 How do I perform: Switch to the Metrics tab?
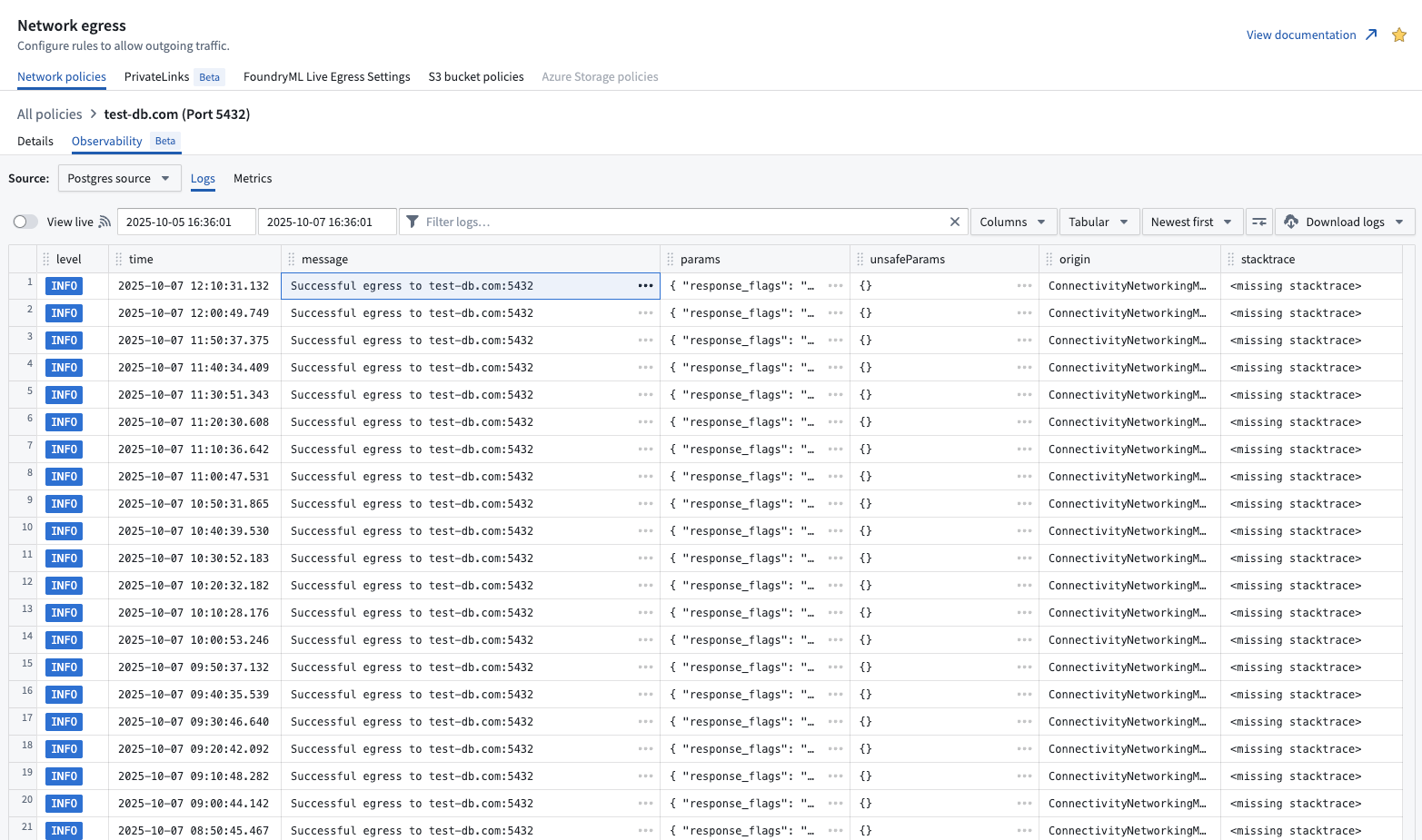253,178
